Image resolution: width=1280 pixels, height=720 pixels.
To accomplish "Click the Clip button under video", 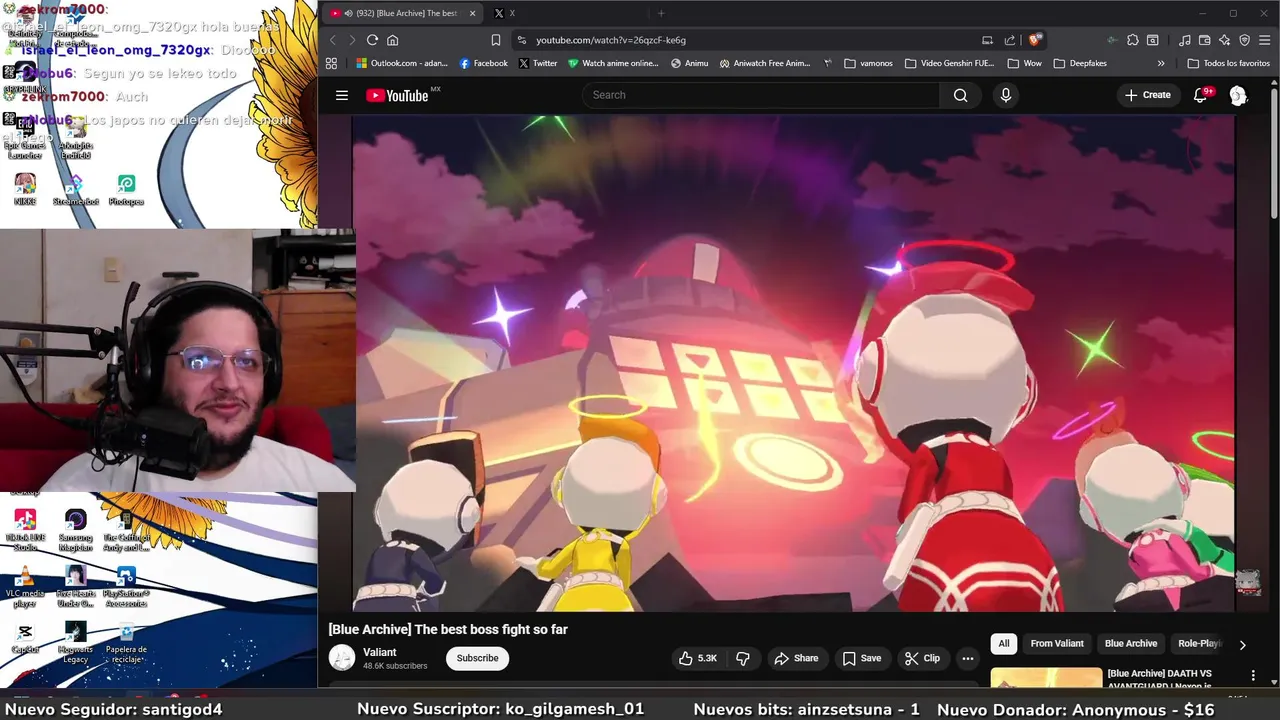I will (x=922, y=658).
